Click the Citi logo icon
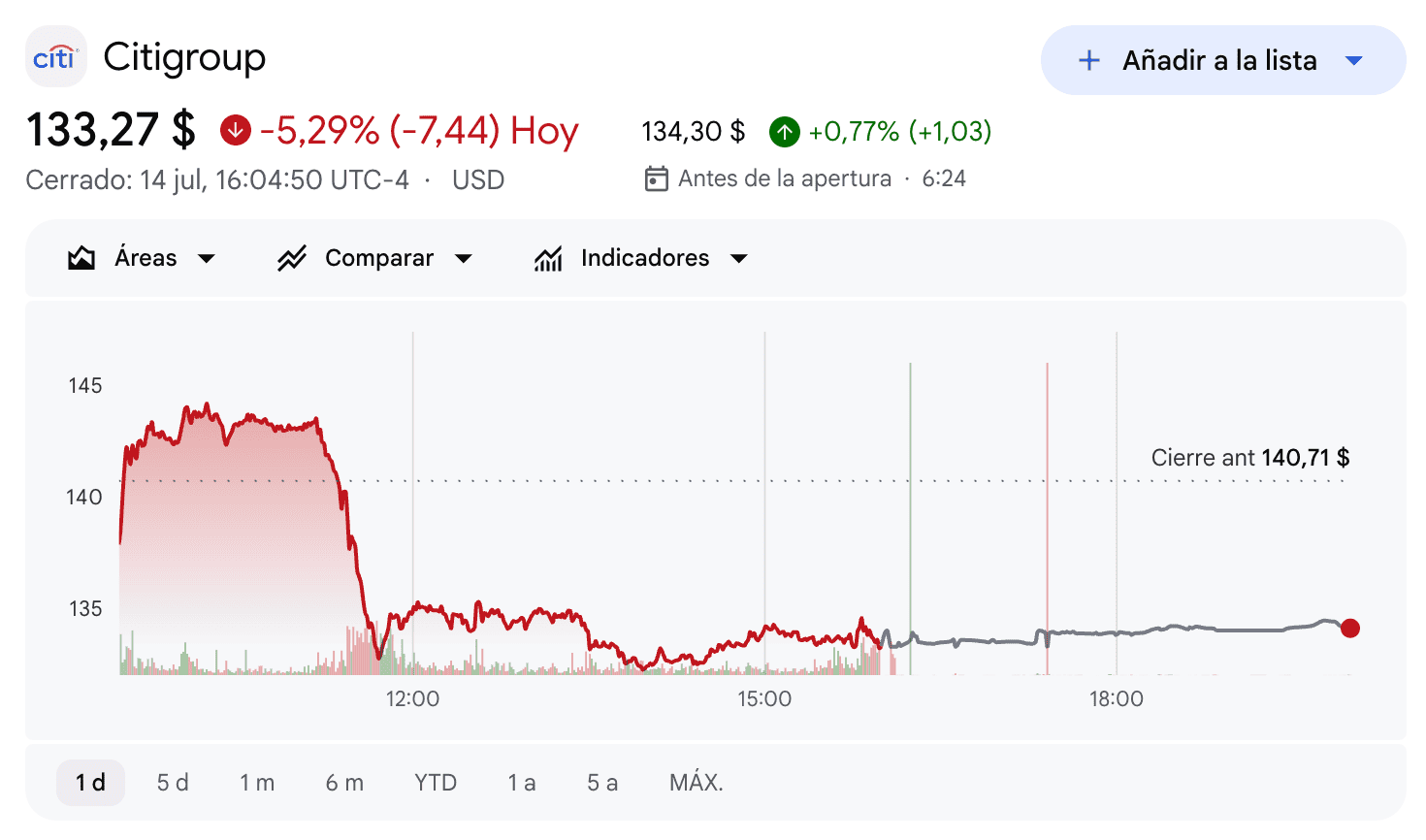1426x840 pixels. point(55,57)
